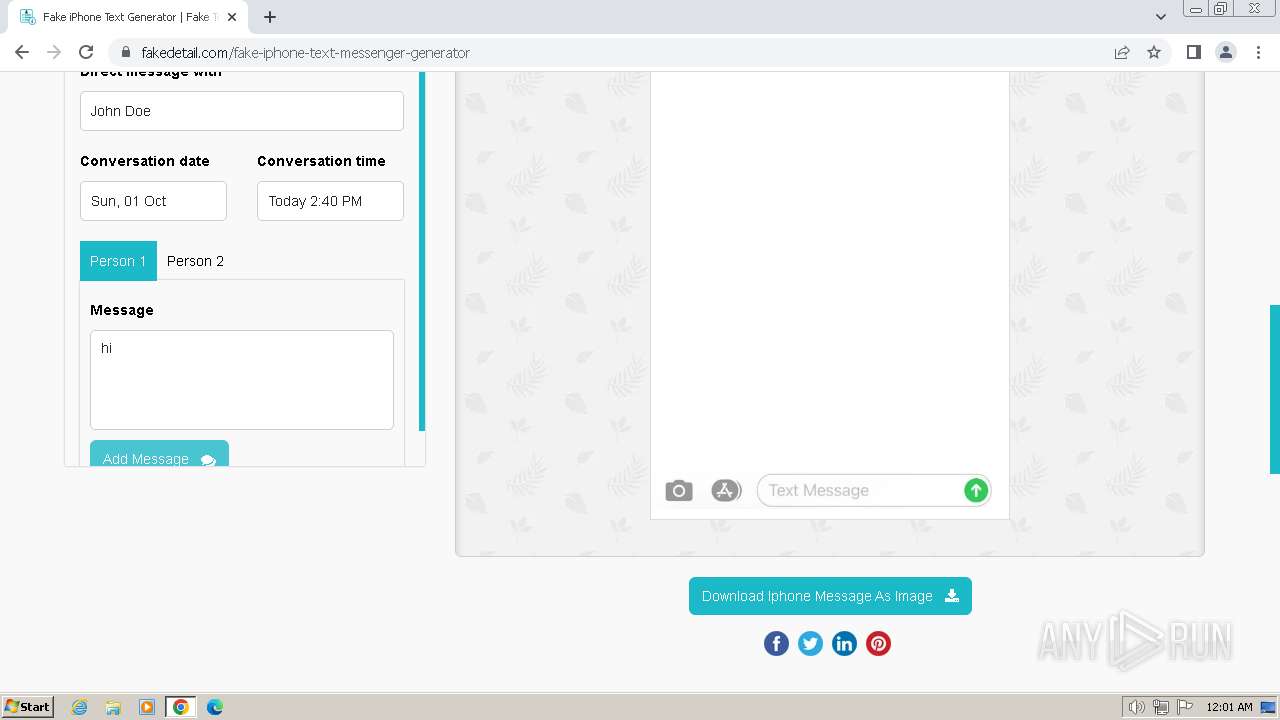The image size is (1280, 720).
Task: Open Internet Explorer from taskbar
Action: [x=79, y=707]
